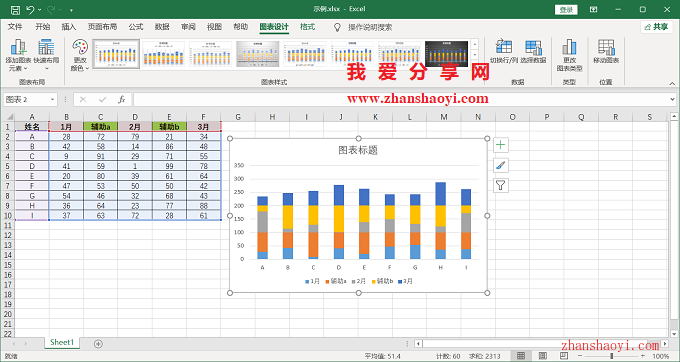Viewport: 680px width, 362px height.
Task: Open the Undo history dropdown arrow
Action: [x=39, y=10]
